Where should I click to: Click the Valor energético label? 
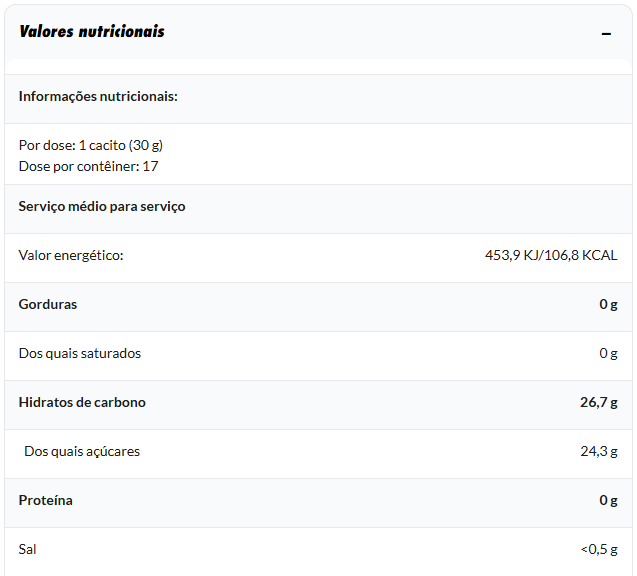click(x=71, y=255)
